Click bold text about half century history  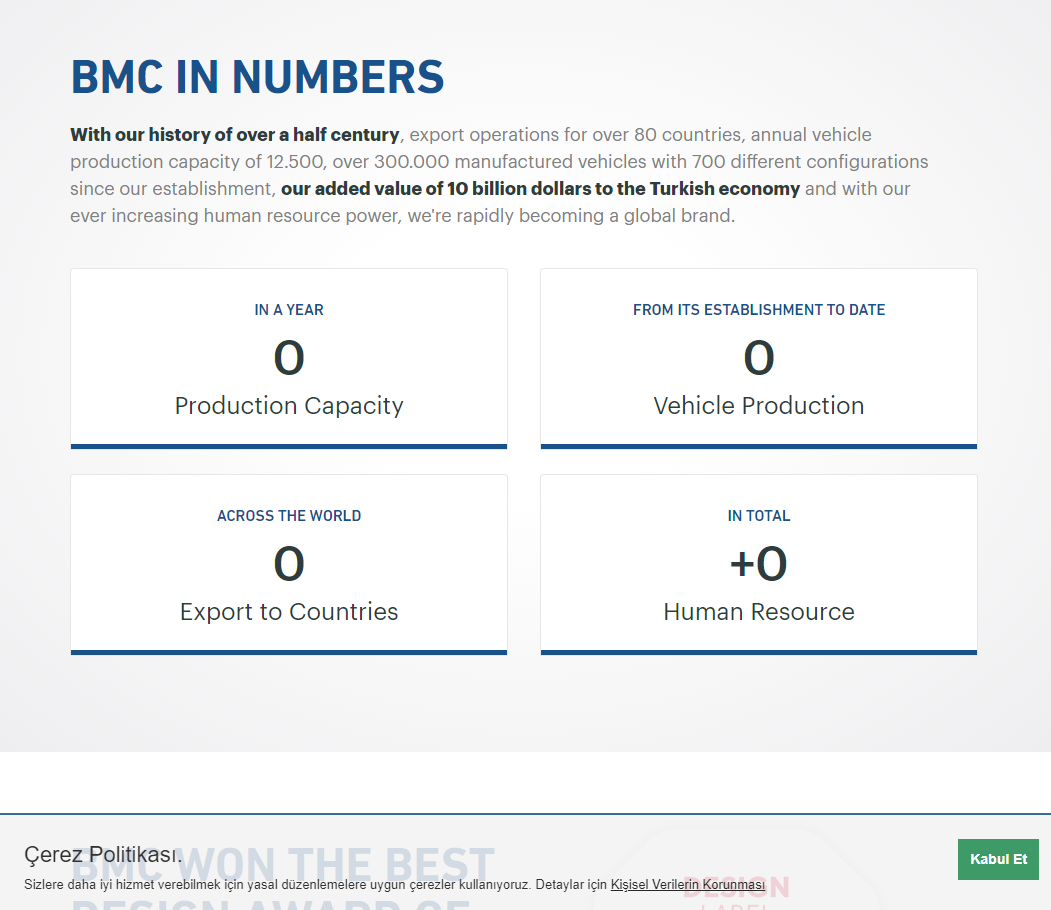click(x=235, y=135)
